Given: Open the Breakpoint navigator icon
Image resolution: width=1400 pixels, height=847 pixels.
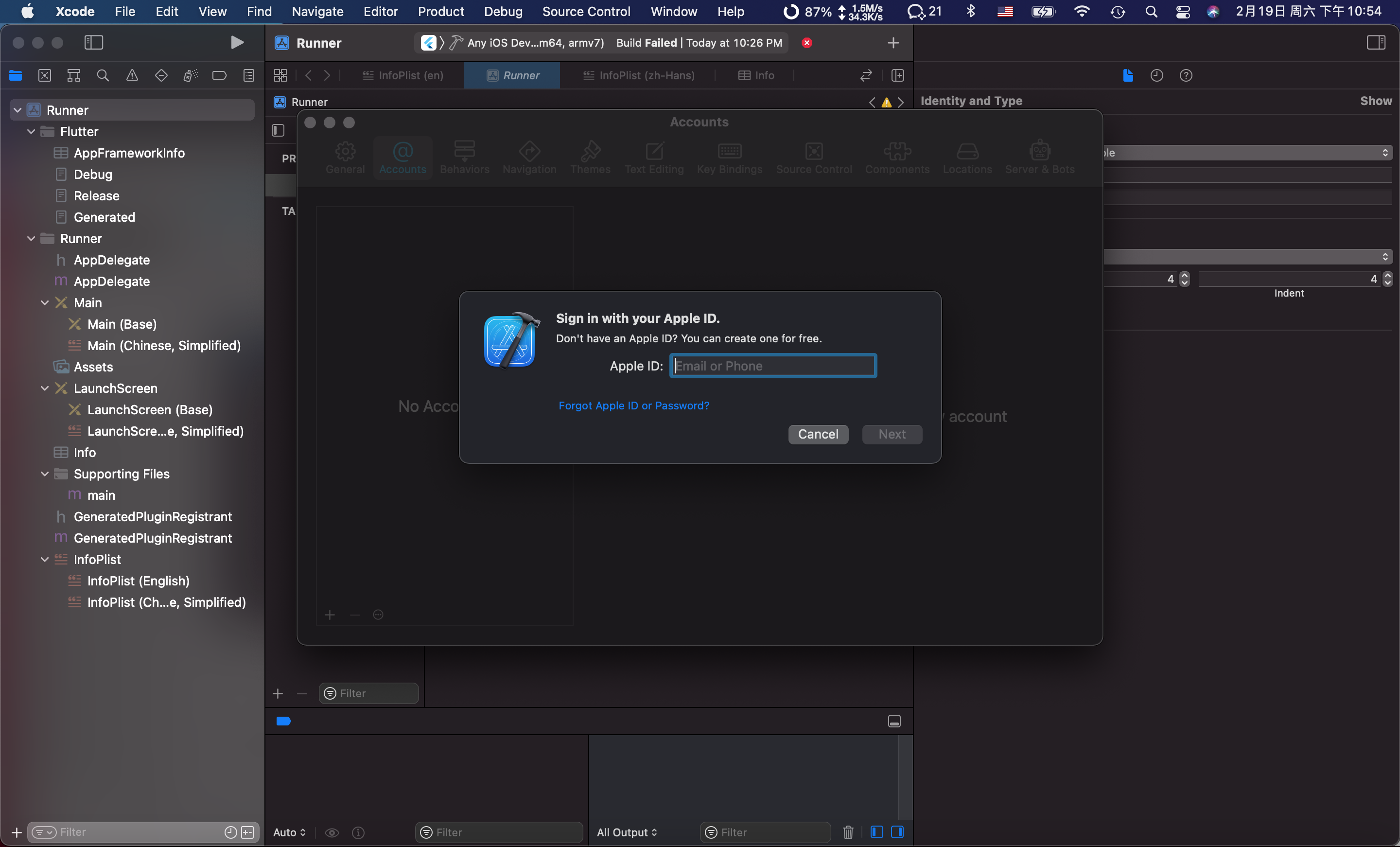Looking at the screenshot, I should [219, 75].
